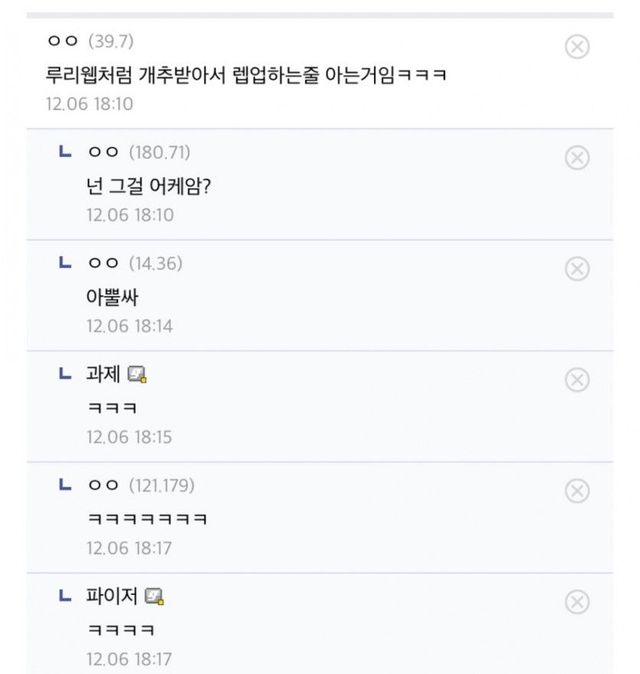Click X icon on 파이저's reply
The height and width of the screenshot is (674, 640).
point(577,602)
